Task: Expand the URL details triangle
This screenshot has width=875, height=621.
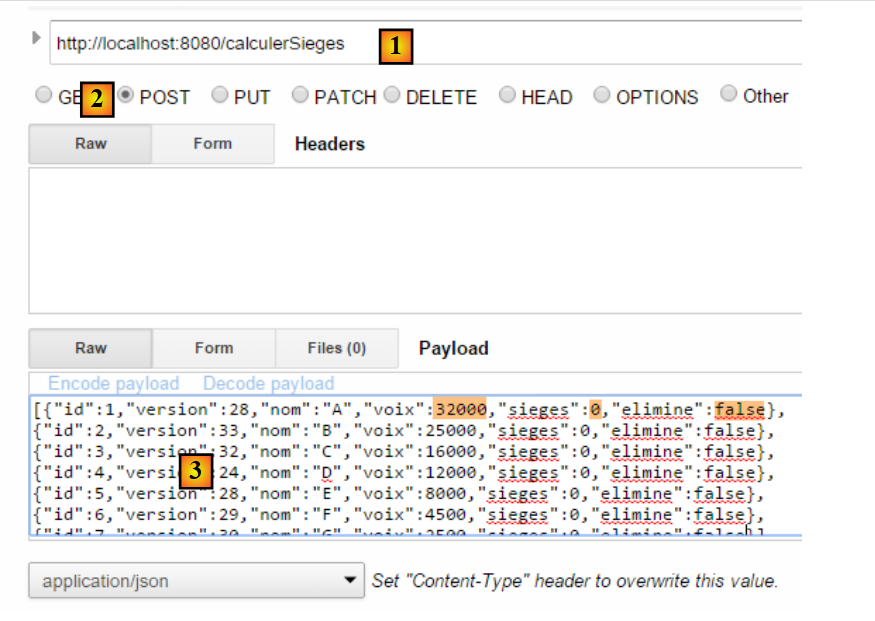Action: tap(38, 38)
